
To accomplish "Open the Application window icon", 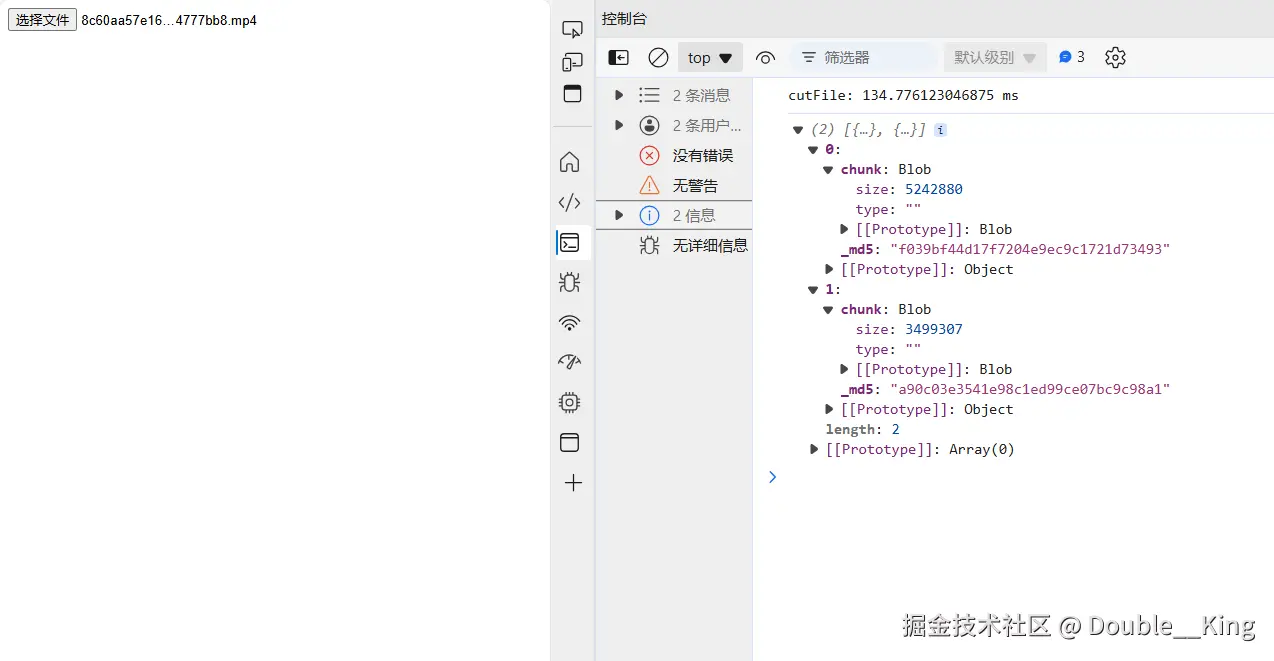I will (x=570, y=442).
